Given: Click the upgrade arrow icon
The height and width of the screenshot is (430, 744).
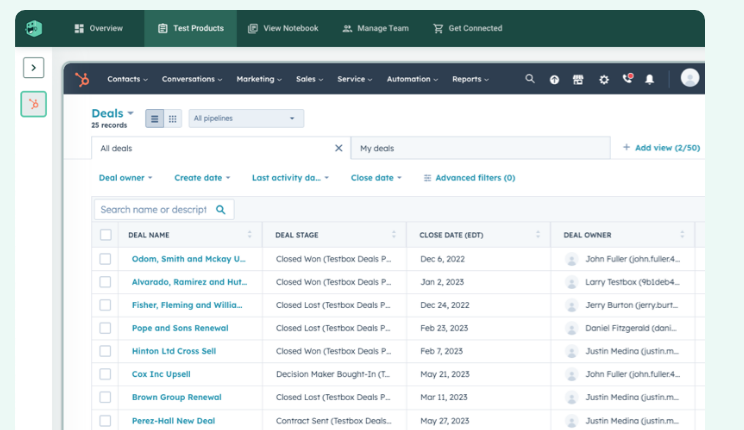Looking at the screenshot, I should 554,79.
